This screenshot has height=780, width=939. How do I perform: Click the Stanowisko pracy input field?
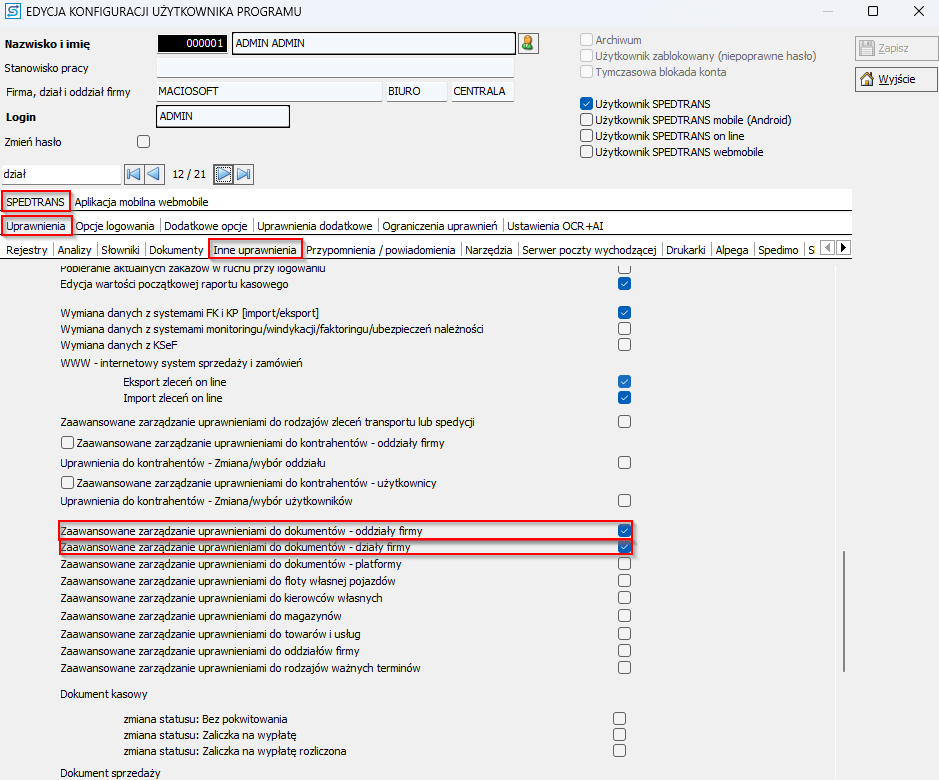tap(335, 68)
